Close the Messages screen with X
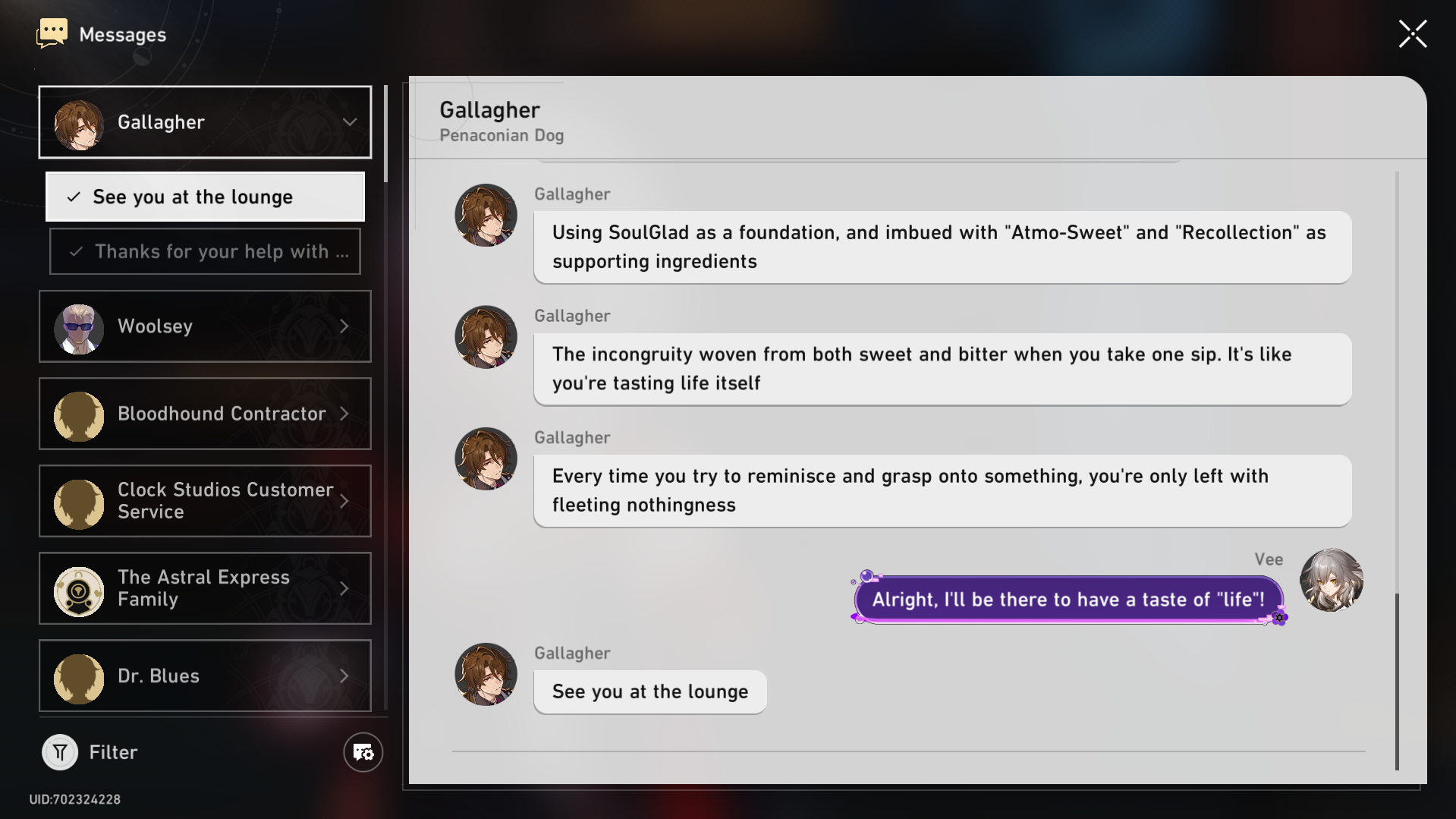 point(1412,34)
